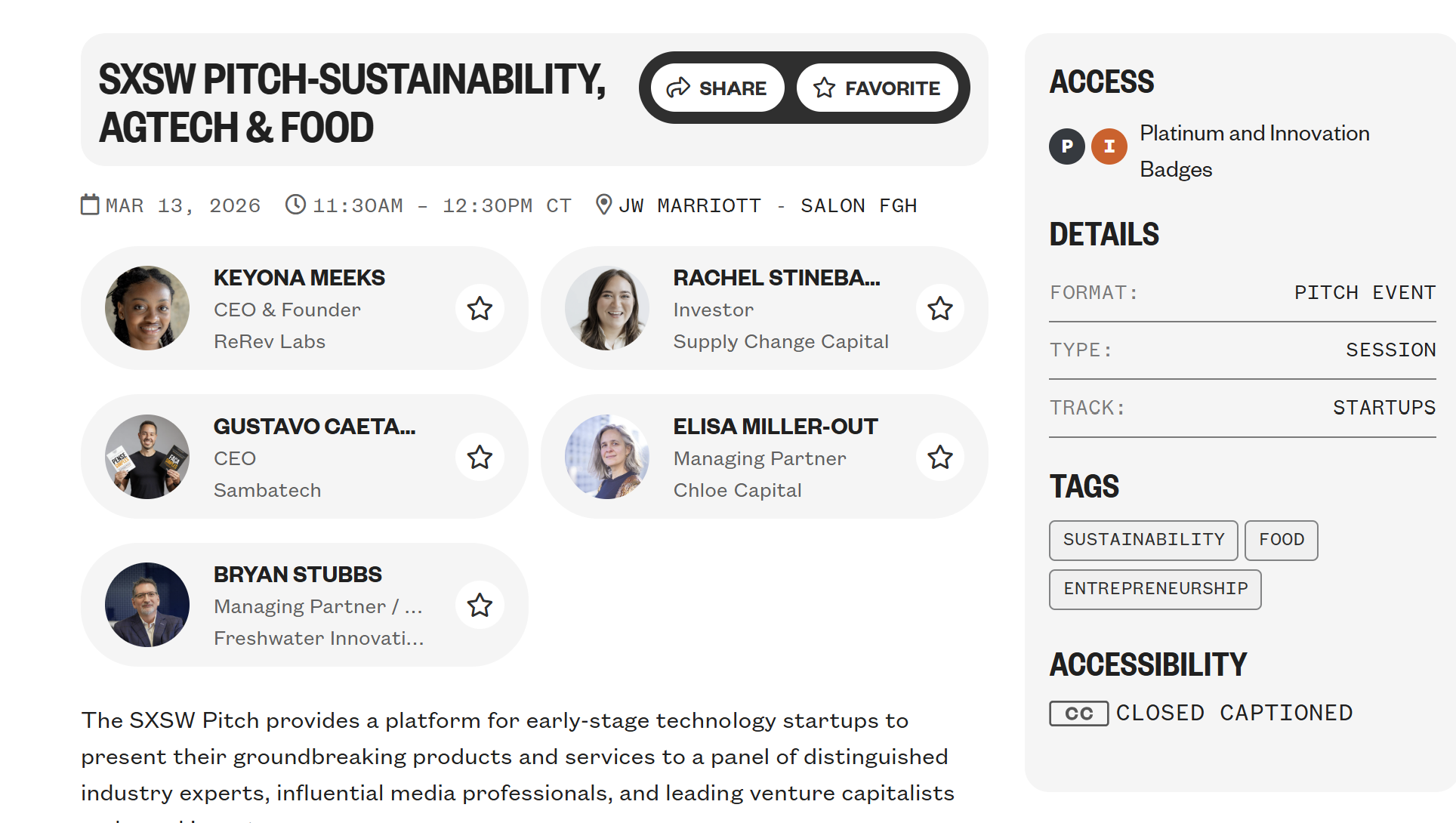Favorite speaker Elisa Miller-Out
The height and width of the screenshot is (823, 1456).
[x=939, y=458]
